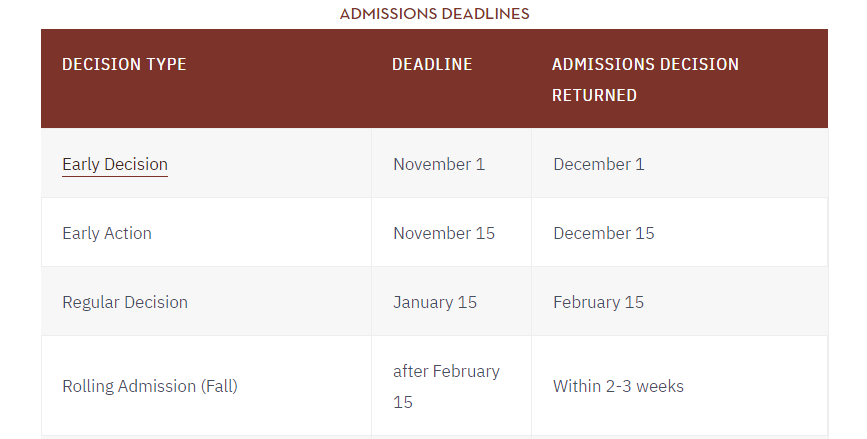867x439 pixels.
Task: Select the Regular Decision row label
Action: (125, 302)
